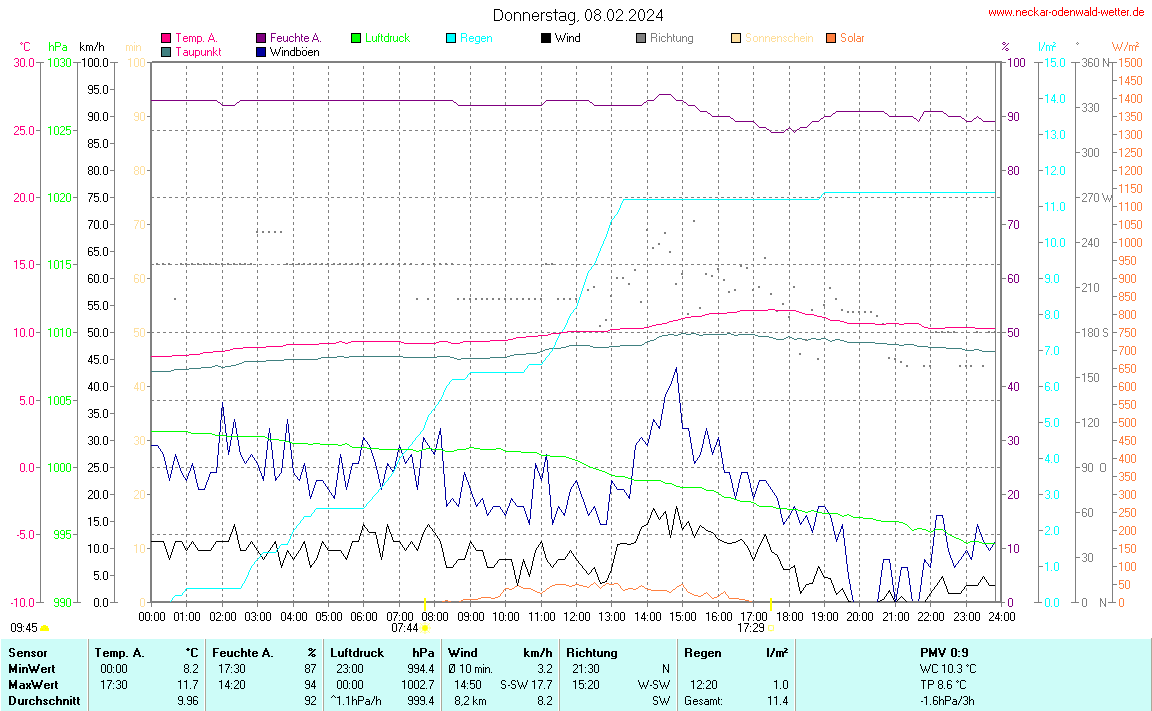Click the gray Richtung legend square
The width and height of the screenshot is (1152, 711).
tap(641, 38)
